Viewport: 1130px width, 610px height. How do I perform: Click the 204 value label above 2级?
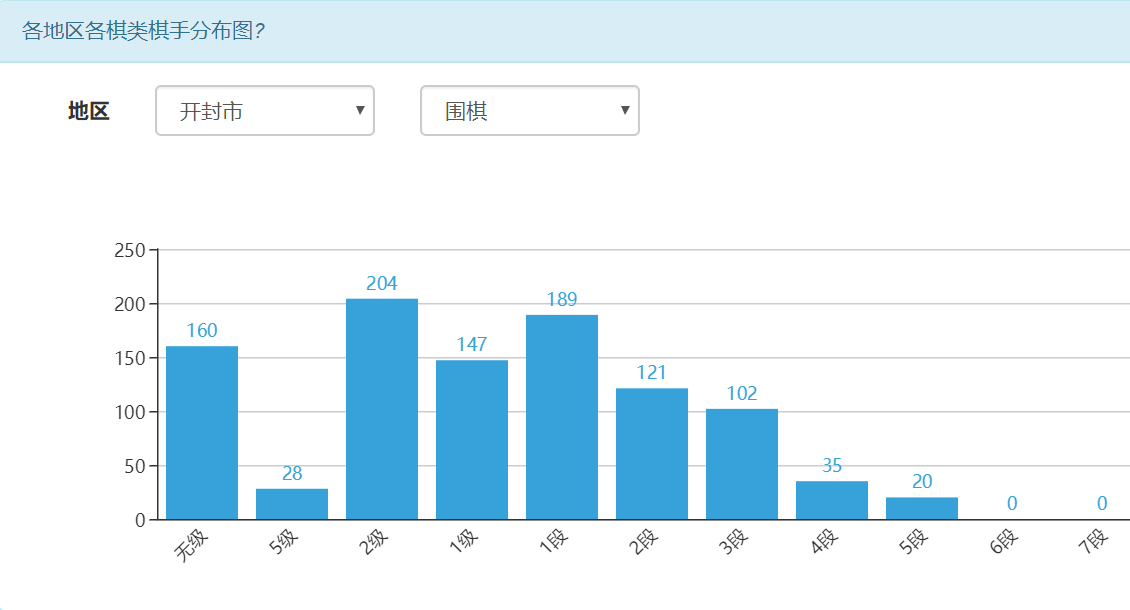pyautogui.click(x=382, y=284)
